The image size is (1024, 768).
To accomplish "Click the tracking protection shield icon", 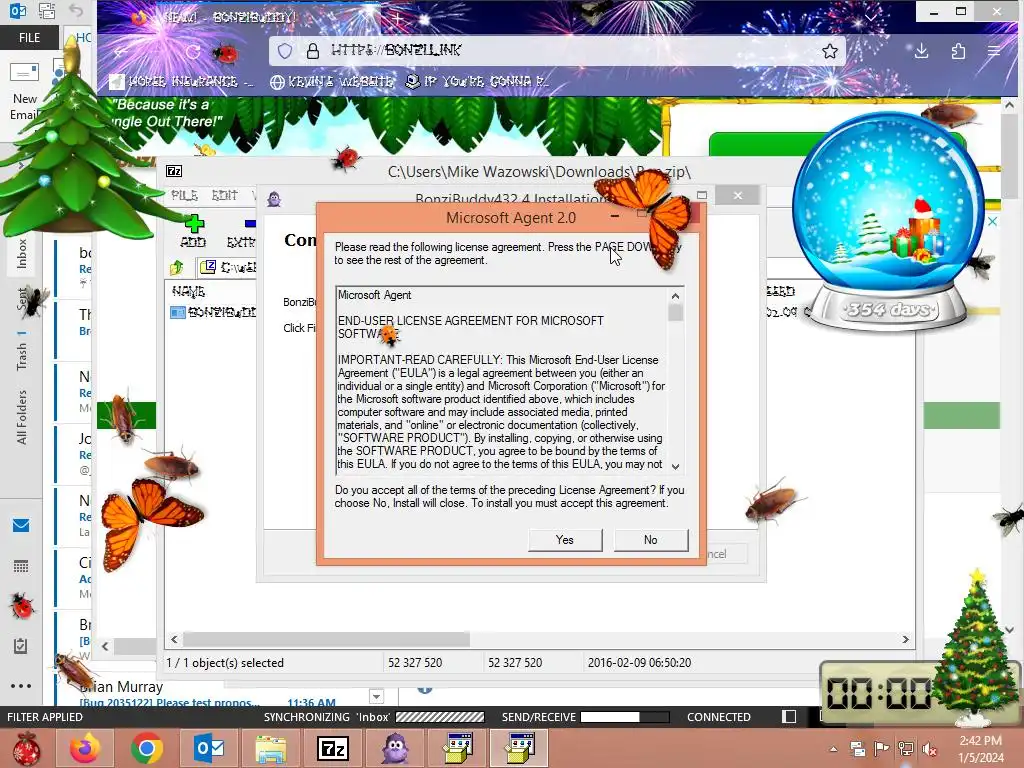I will 285,51.
